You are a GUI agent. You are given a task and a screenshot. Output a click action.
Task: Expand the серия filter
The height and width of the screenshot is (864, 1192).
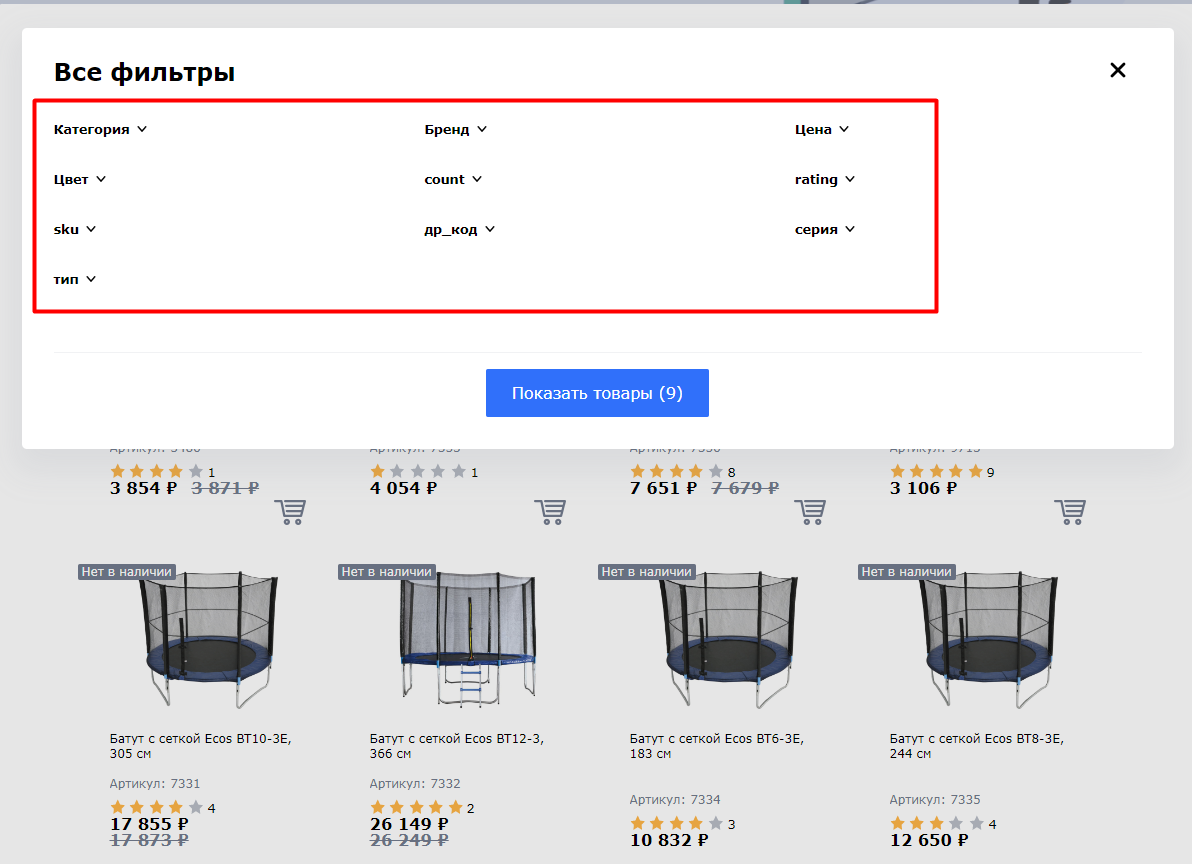pyautogui.click(x=825, y=229)
